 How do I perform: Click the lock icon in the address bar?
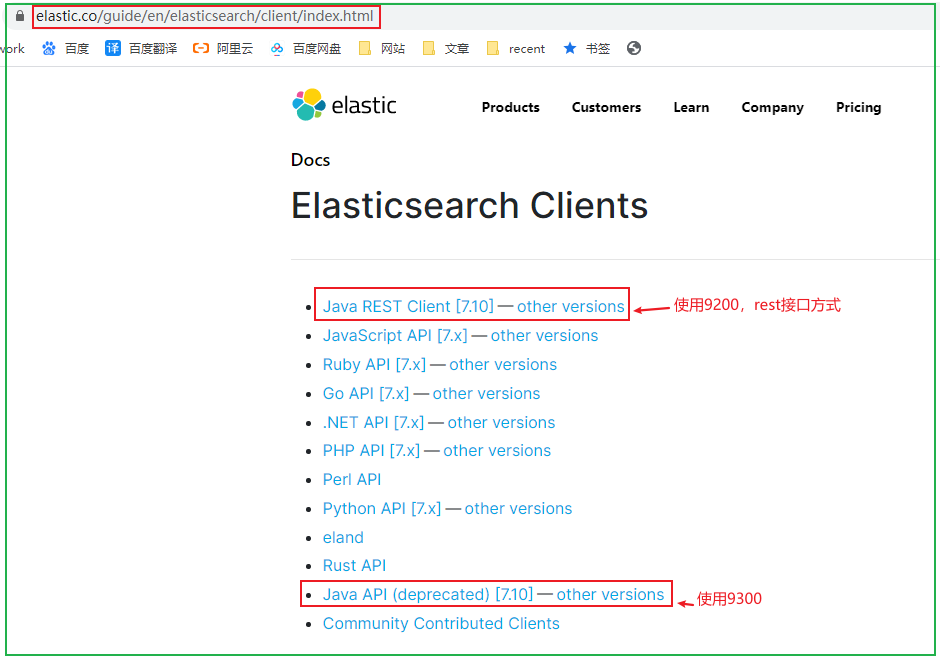20,16
